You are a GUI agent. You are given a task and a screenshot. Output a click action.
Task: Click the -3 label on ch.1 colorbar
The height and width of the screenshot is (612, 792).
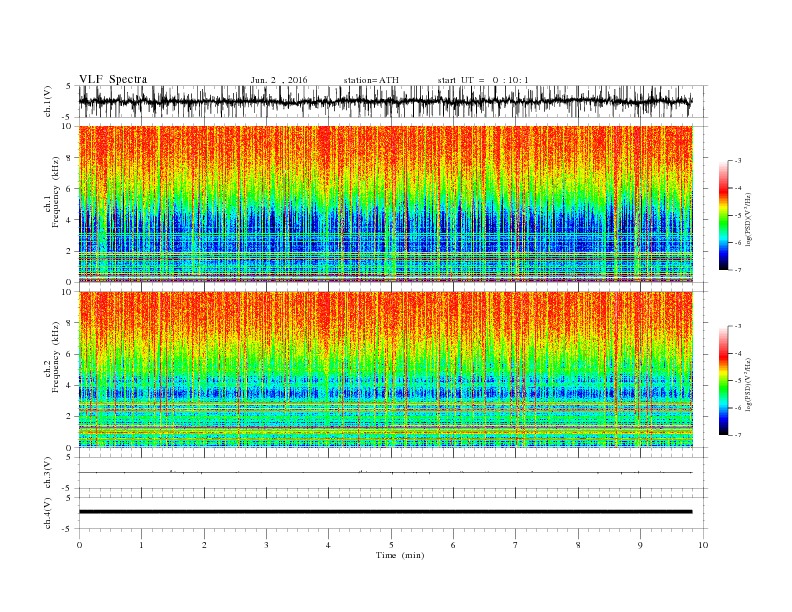(x=738, y=161)
